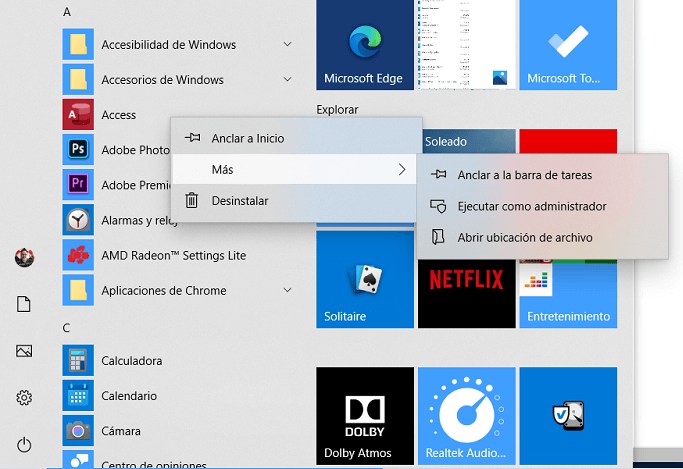Screen dimensions: 683x469
Task: Open the Cámara icon
Action: coord(78,431)
